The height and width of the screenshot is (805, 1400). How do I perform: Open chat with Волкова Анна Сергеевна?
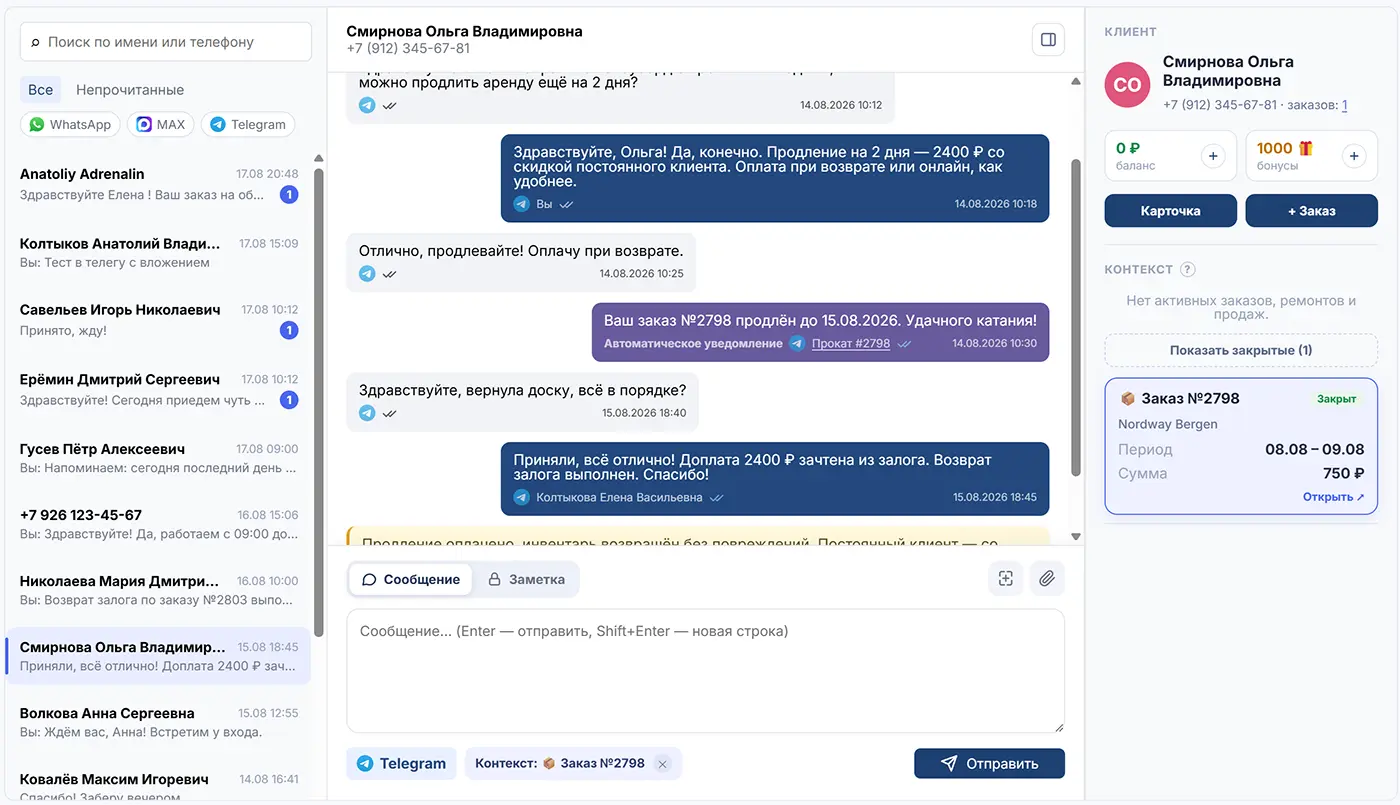(x=159, y=722)
